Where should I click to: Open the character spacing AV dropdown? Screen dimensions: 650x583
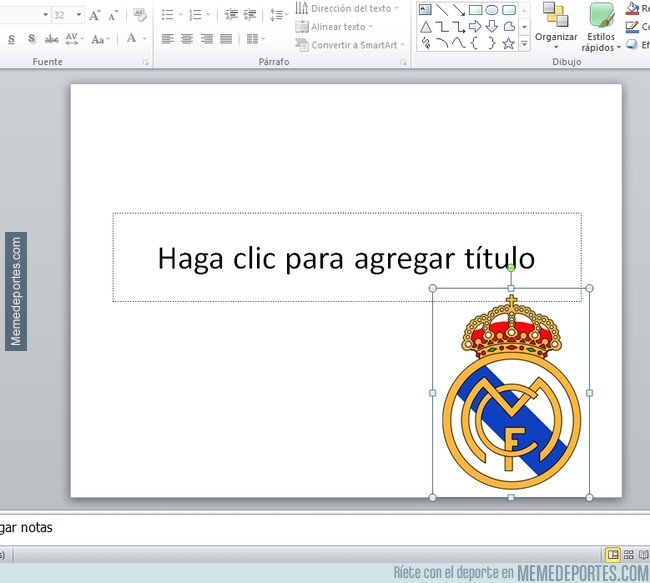click(x=74, y=39)
